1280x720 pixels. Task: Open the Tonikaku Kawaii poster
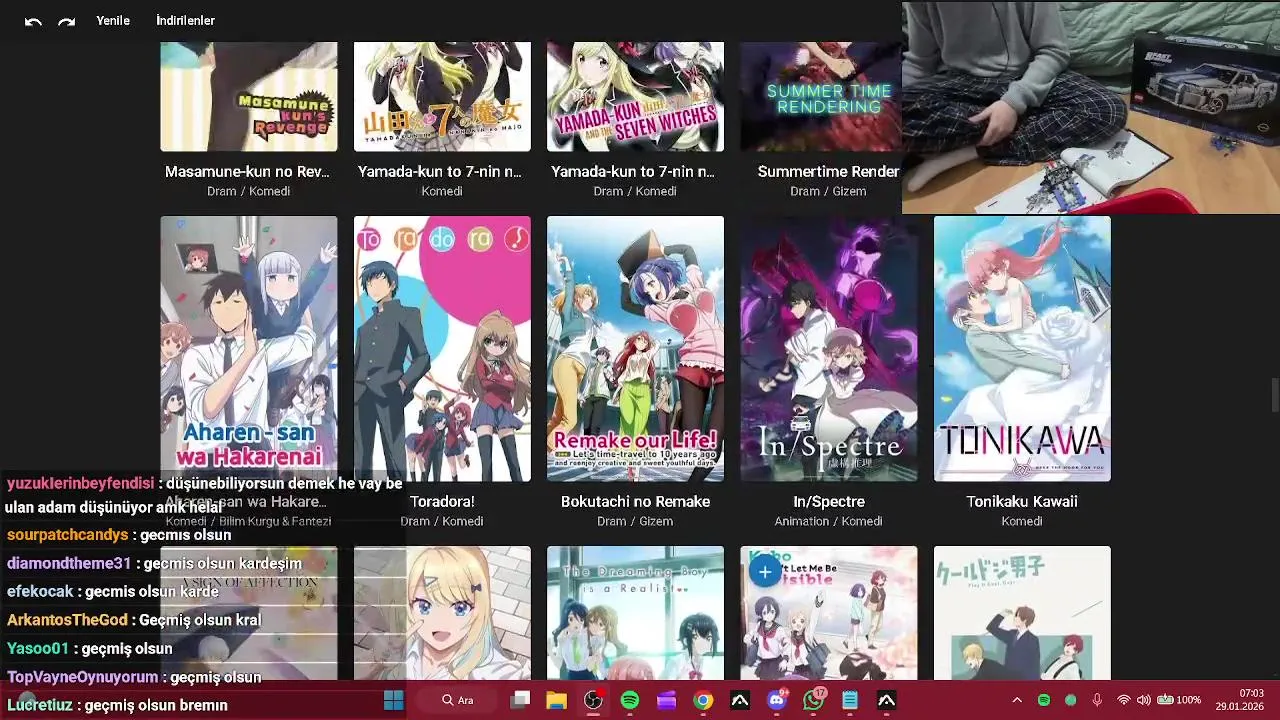pyautogui.click(x=1022, y=348)
